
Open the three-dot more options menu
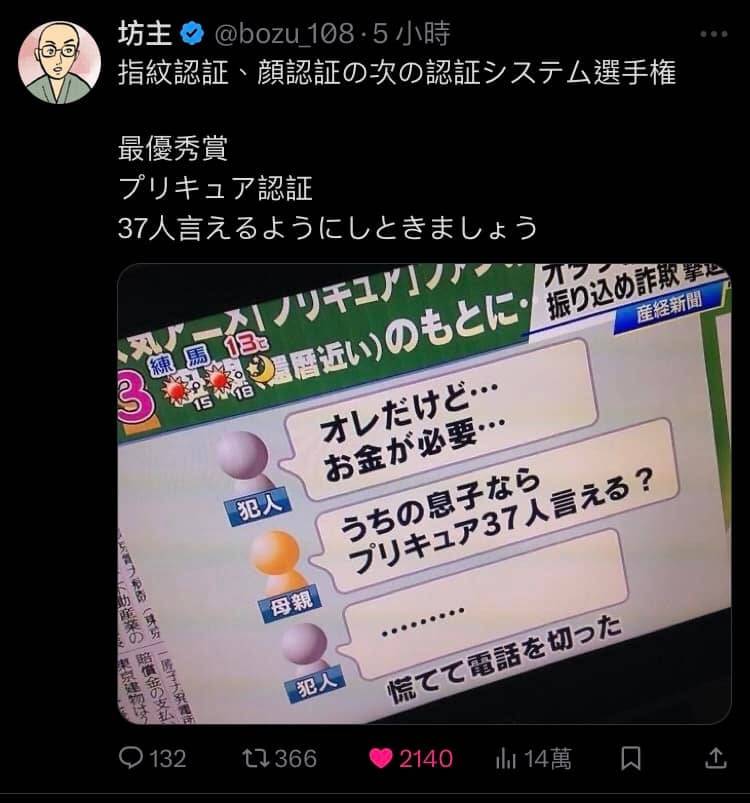713,34
